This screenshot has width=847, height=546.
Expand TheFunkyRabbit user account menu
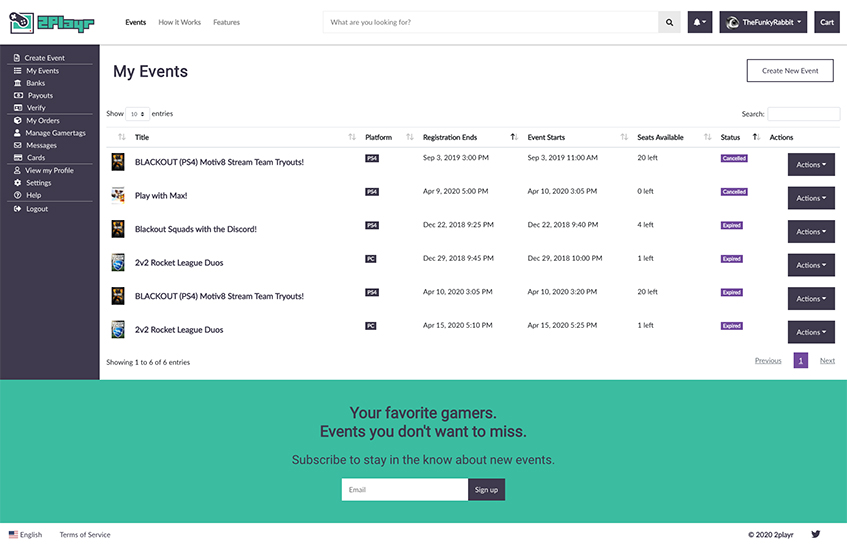tap(763, 22)
